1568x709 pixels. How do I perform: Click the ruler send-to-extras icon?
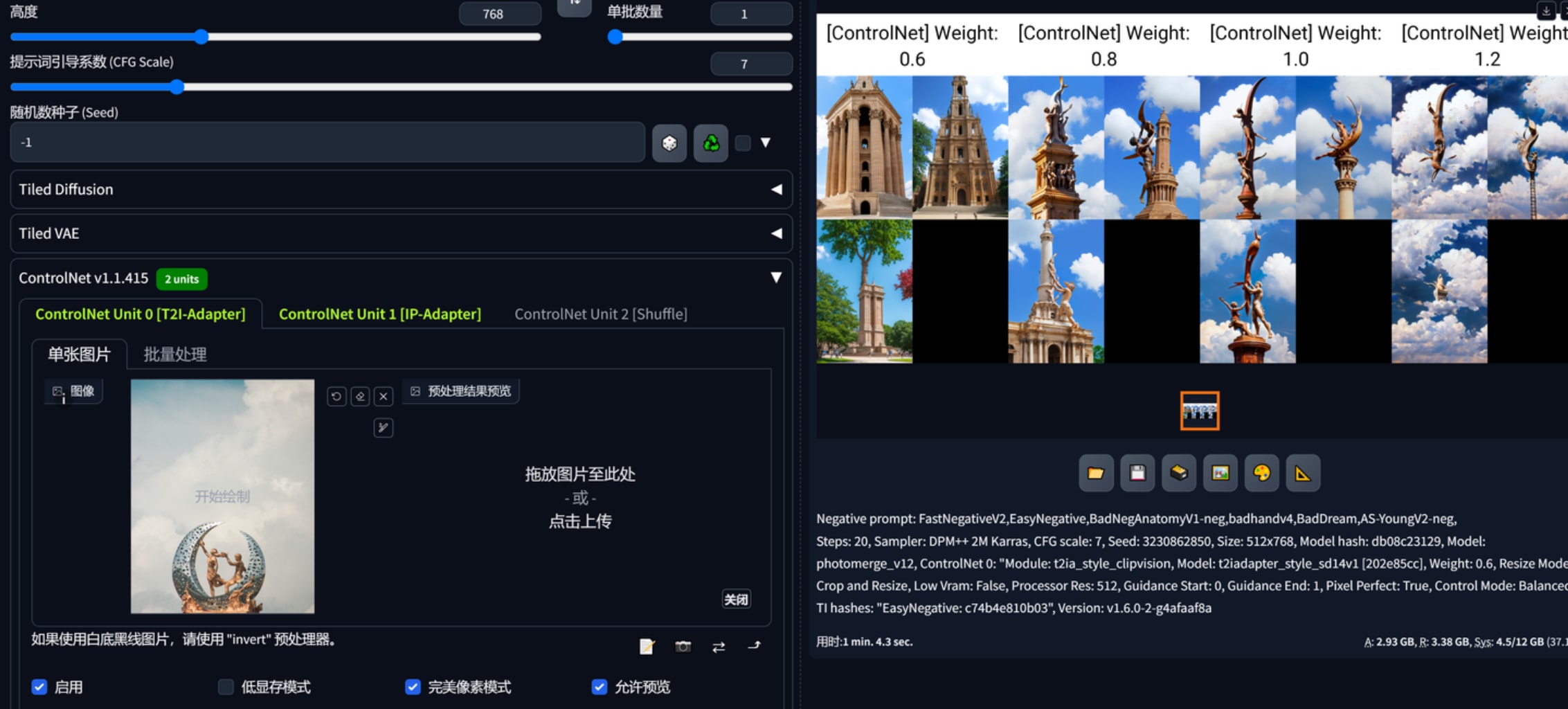[x=1303, y=473]
